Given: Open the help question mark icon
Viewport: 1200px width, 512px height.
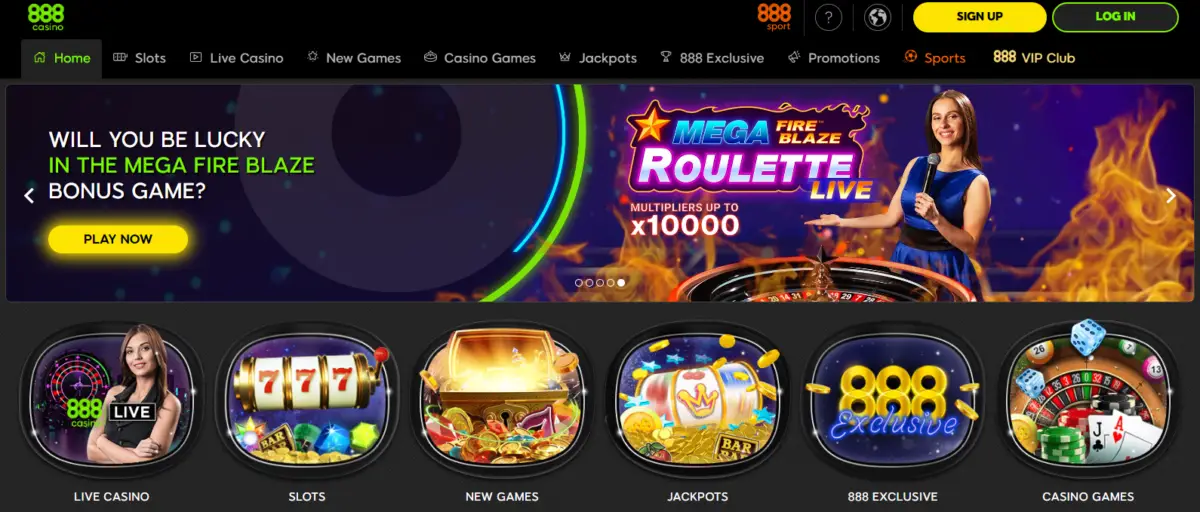Looking at the screenshot, I should pos(829,17).
